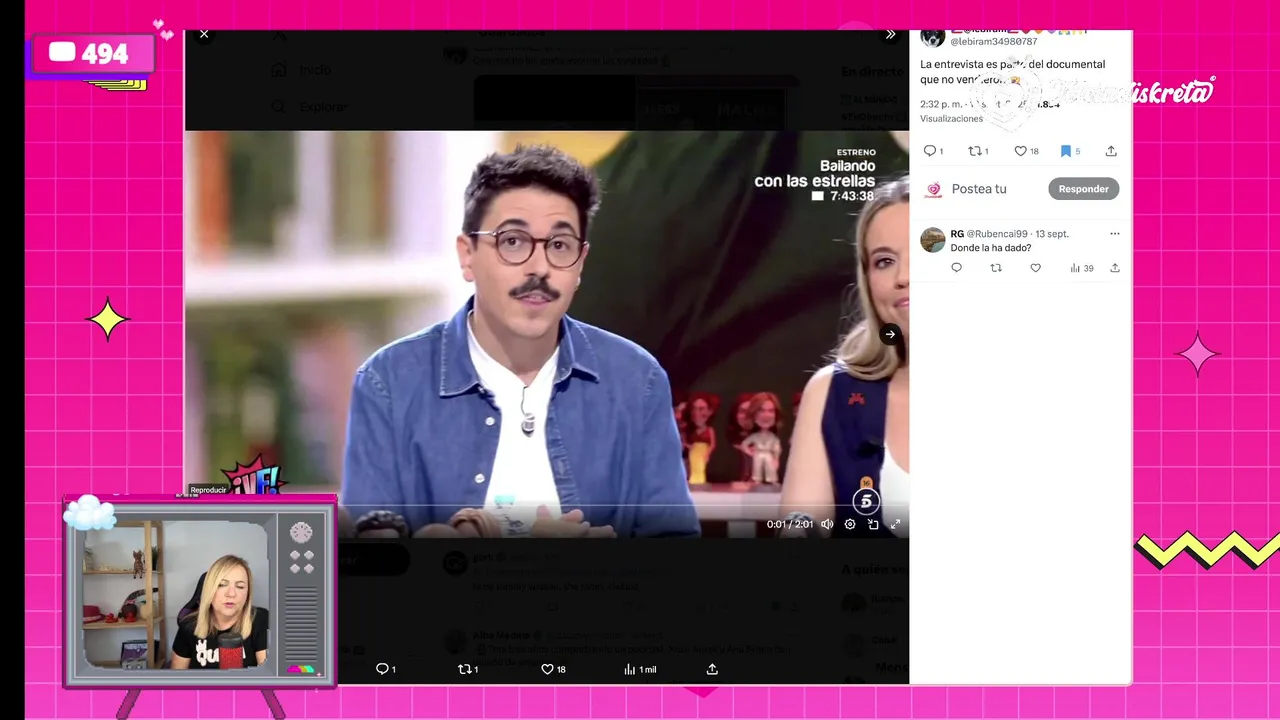The image size is (1280, 720).
Task: Open @Rubencai99 handle link
Action: pos(997,234)
